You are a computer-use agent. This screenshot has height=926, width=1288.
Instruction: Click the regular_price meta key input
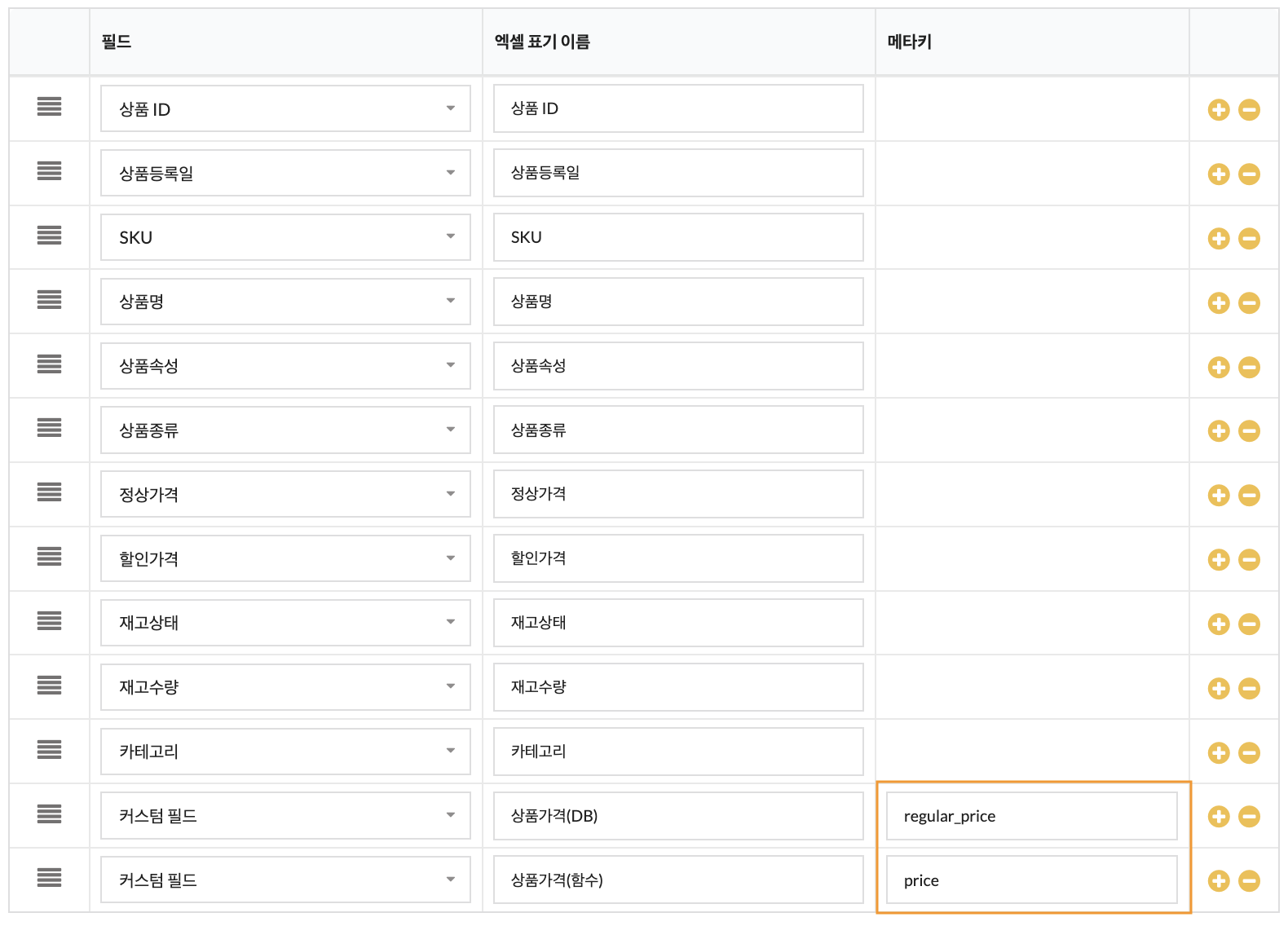(1031, 816)
